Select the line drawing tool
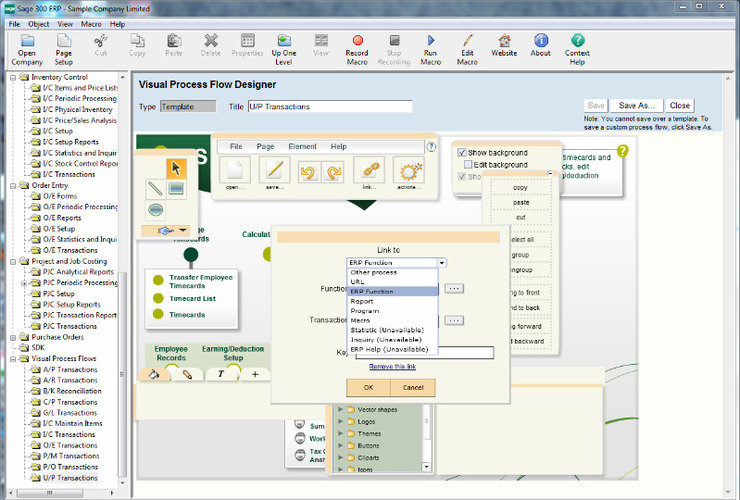Screen dimensions: 740x500 (x=155, y=189)
